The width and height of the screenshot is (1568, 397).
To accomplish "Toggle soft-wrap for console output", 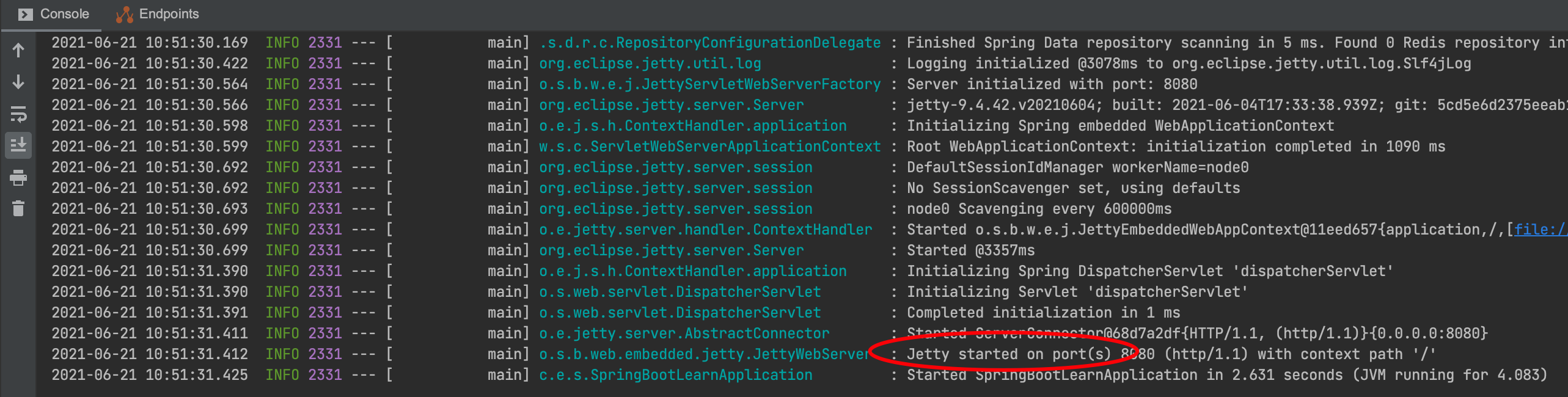I will [x=18, y=114].
